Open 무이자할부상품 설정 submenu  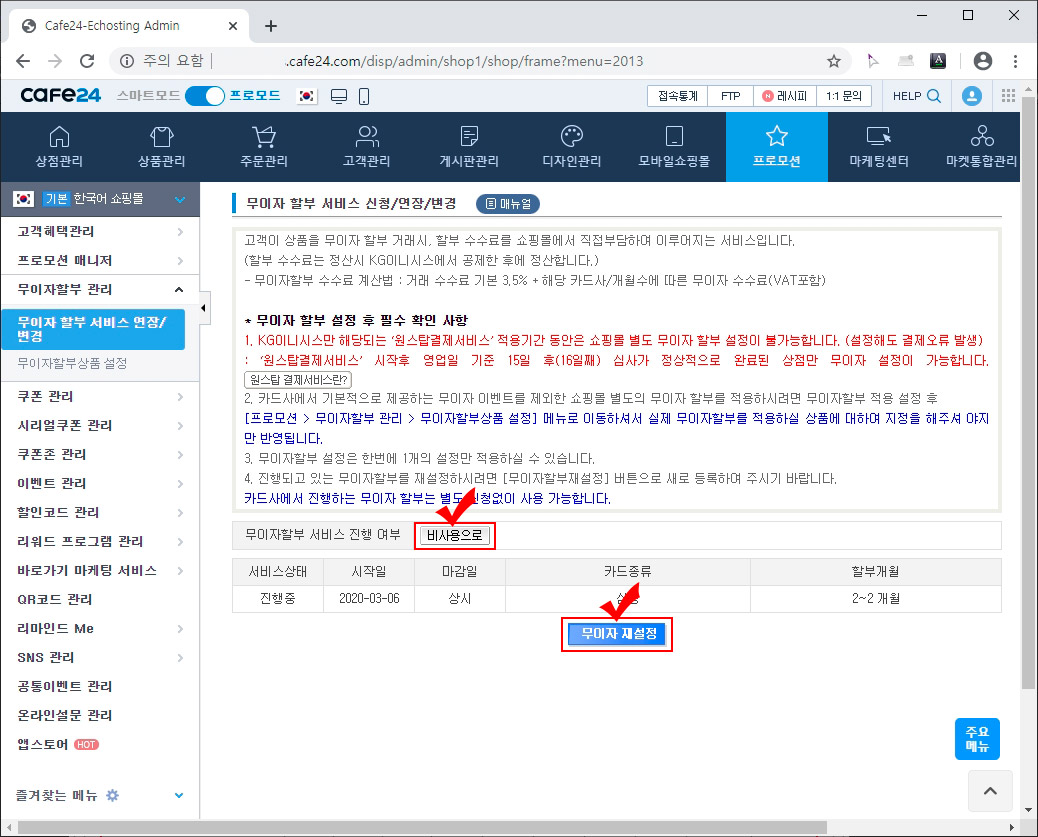coord(72,364)
